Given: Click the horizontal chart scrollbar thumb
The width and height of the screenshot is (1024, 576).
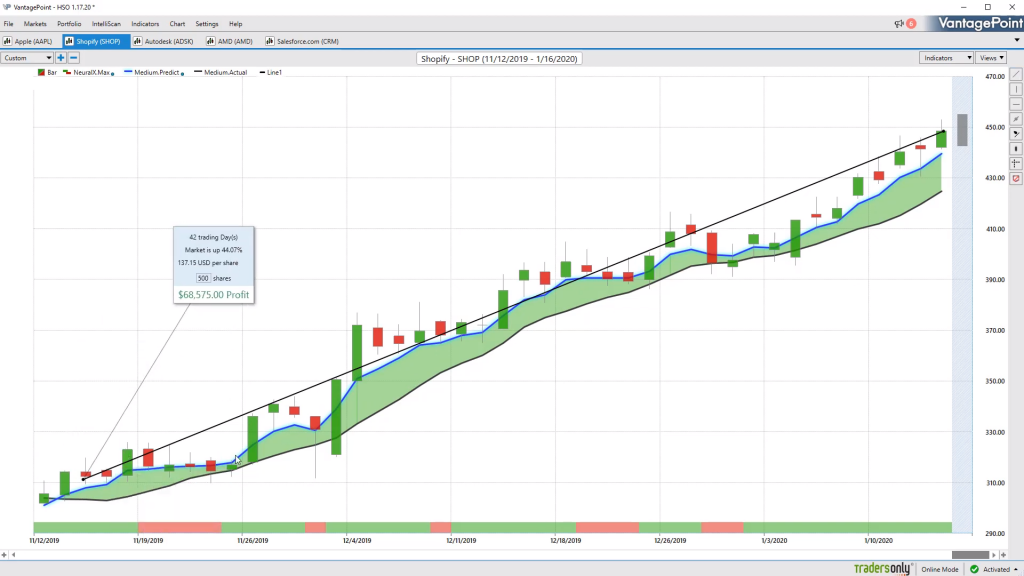Looking at the screenshot, I should (970, 555).
